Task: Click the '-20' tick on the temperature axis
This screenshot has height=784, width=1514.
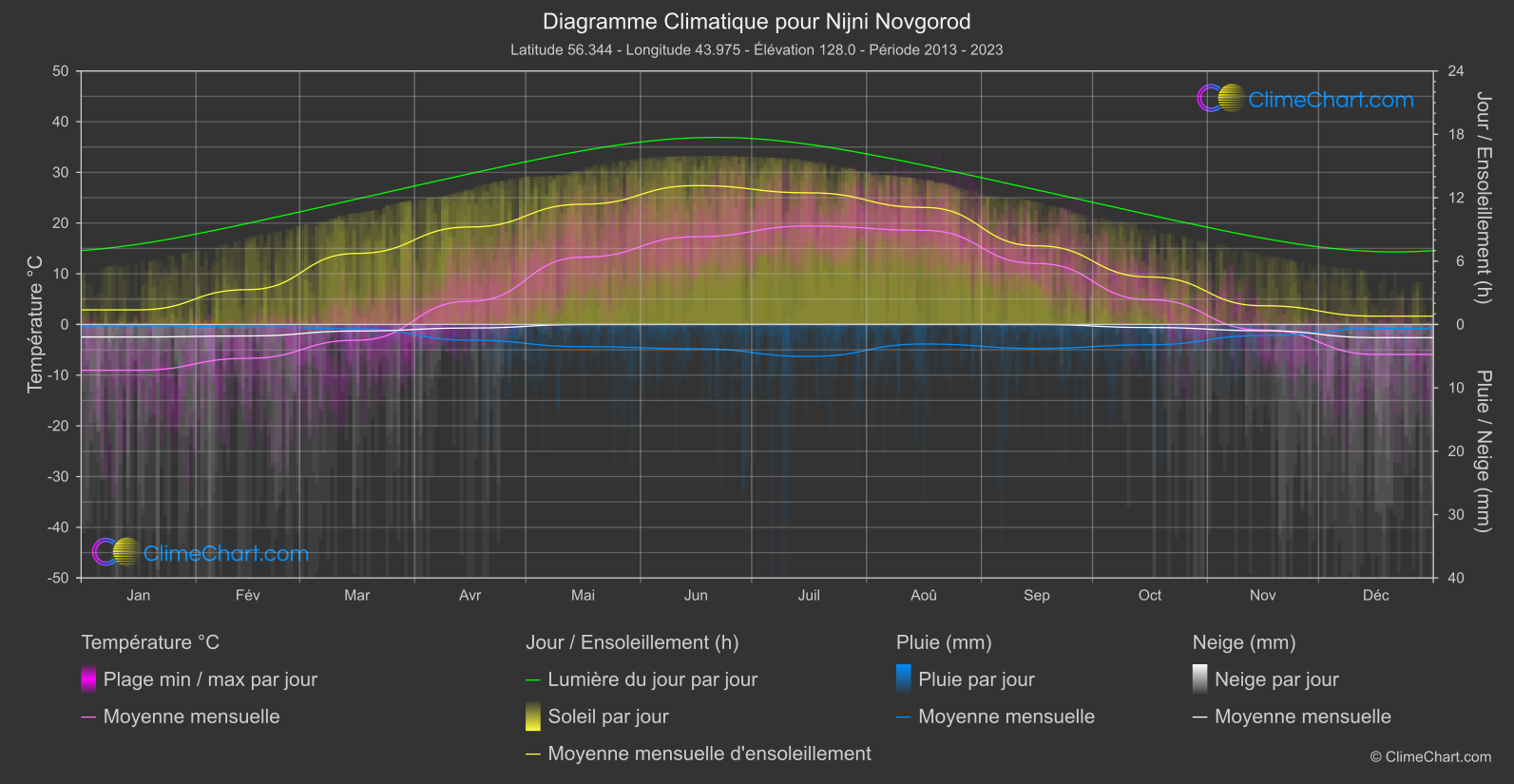Action: [58, 426]
